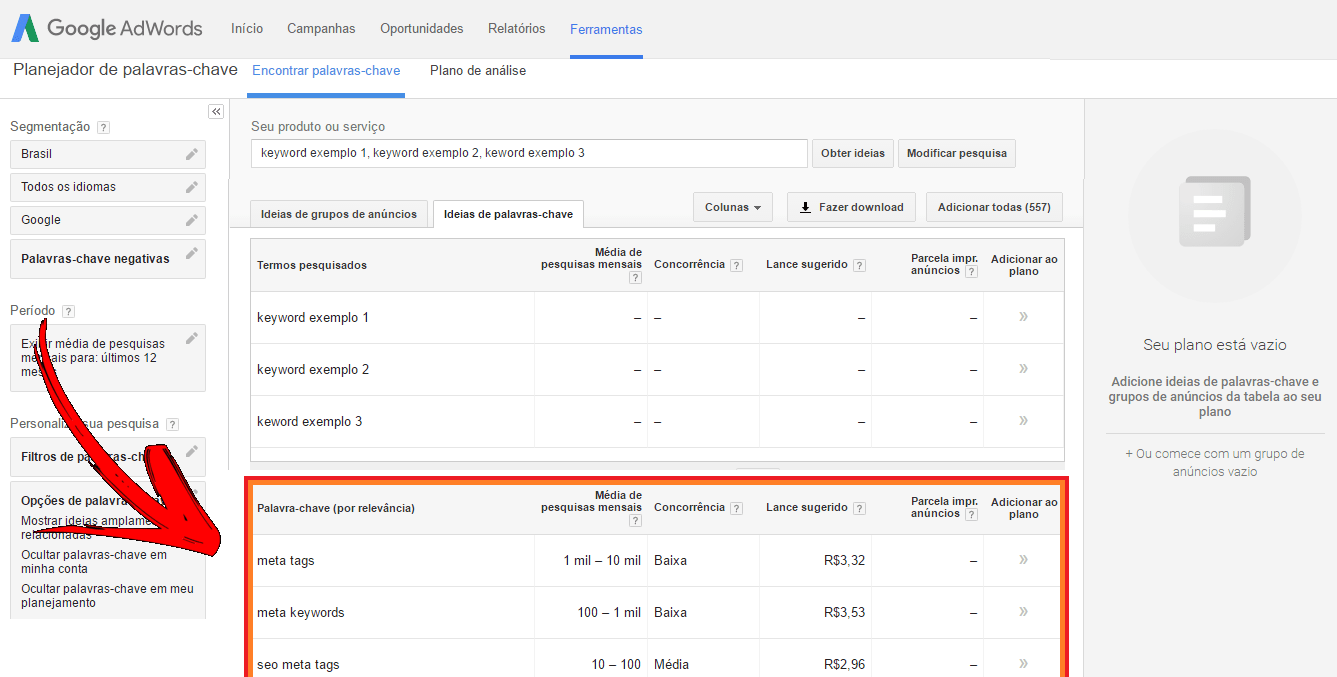
Task: Open help icon beside Personalizar sua pesquisa
Action: coord(172,424)
